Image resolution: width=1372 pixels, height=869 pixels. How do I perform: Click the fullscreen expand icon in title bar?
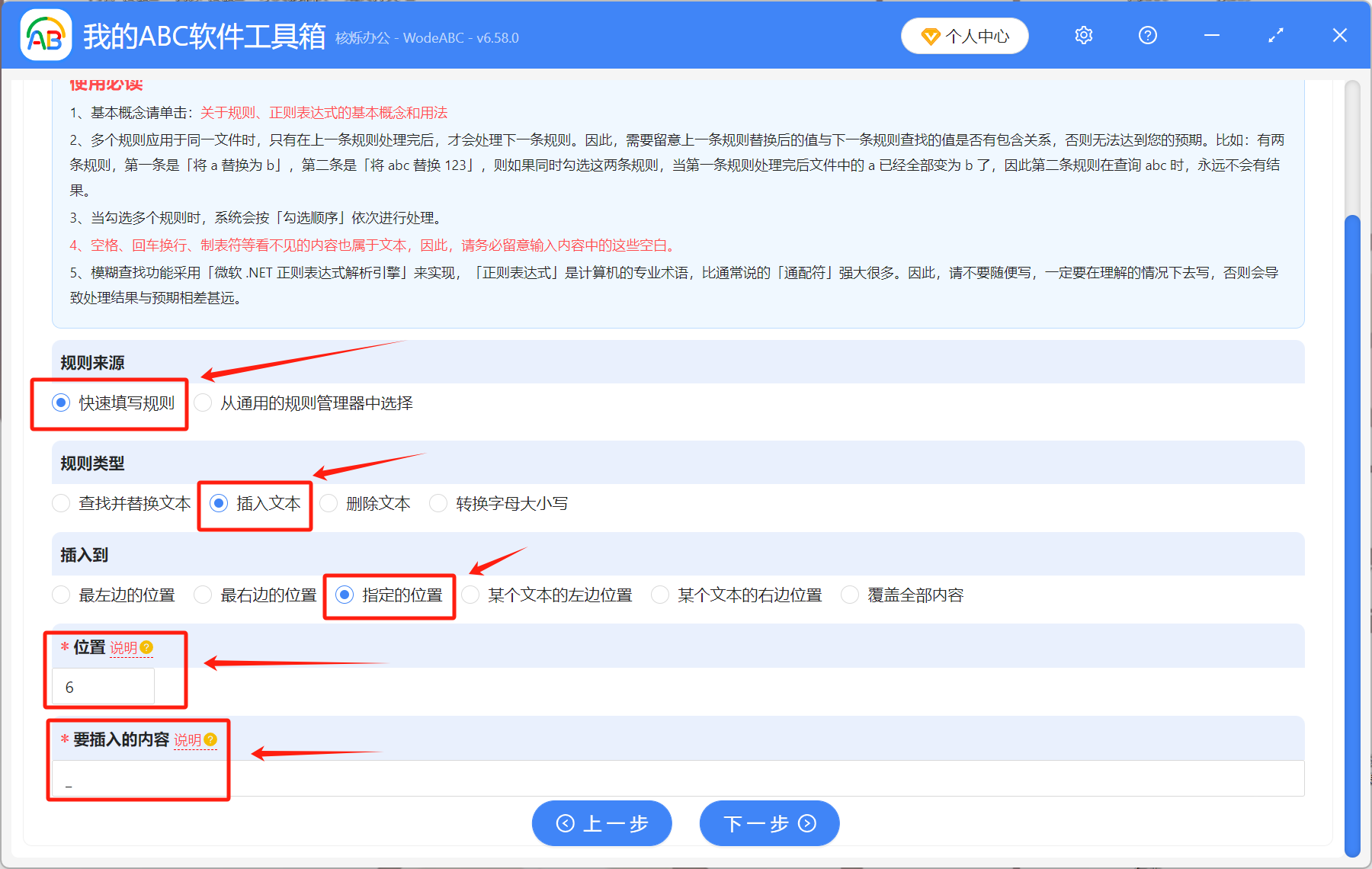pyautogui.click(x=1275, y=35)
